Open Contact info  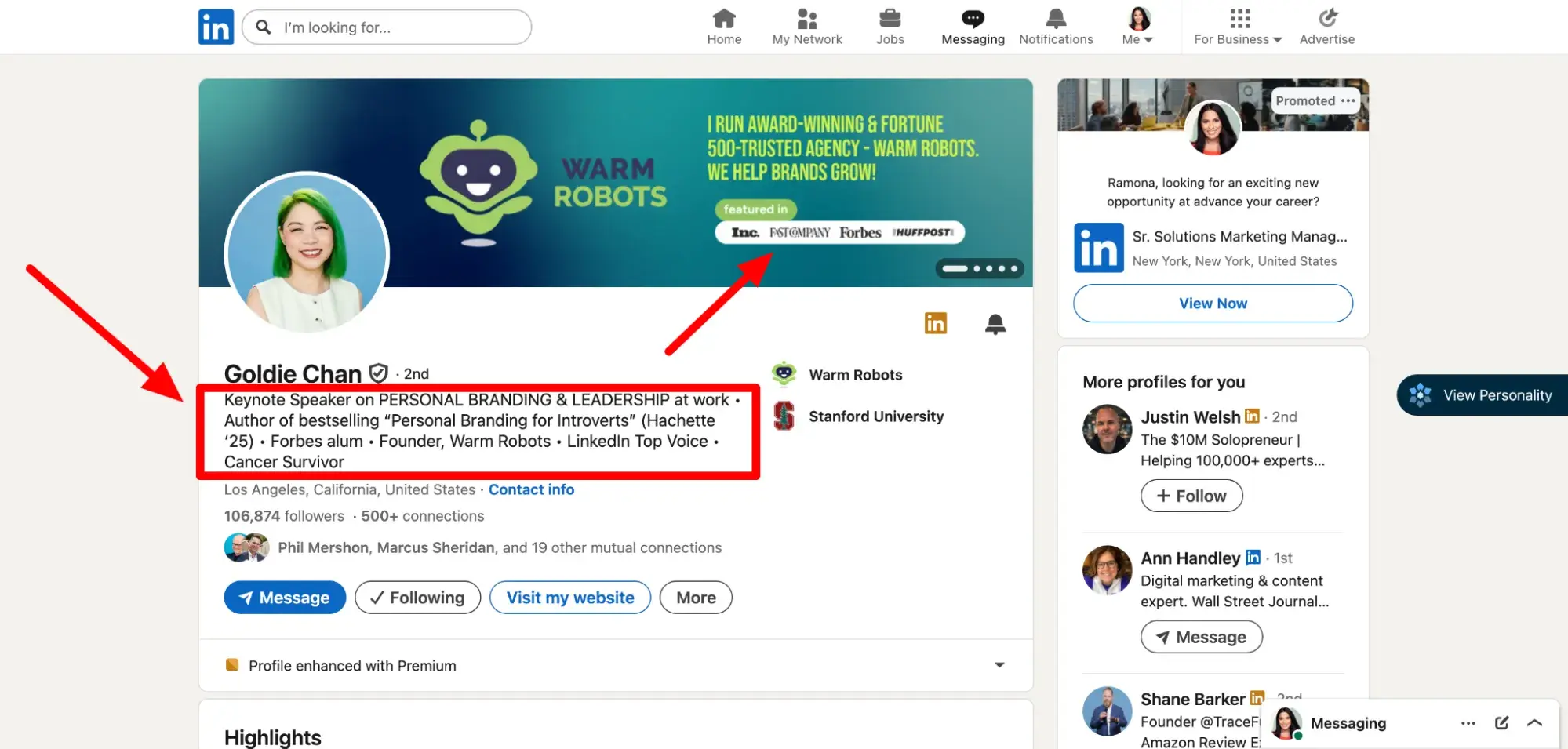(x=531, y=489)
